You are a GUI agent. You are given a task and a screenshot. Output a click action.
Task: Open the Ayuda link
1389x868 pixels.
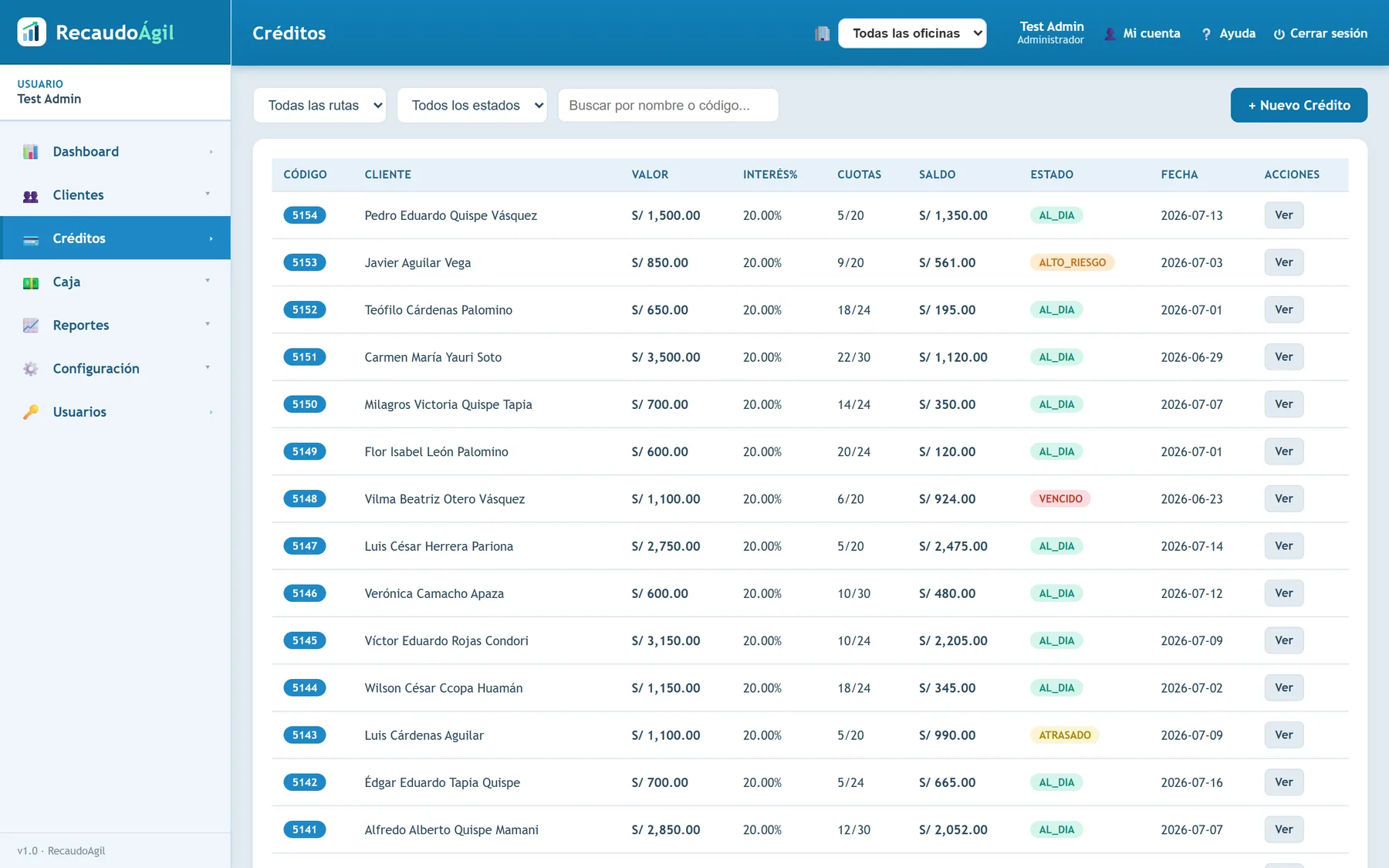[x=1228, y=33]
